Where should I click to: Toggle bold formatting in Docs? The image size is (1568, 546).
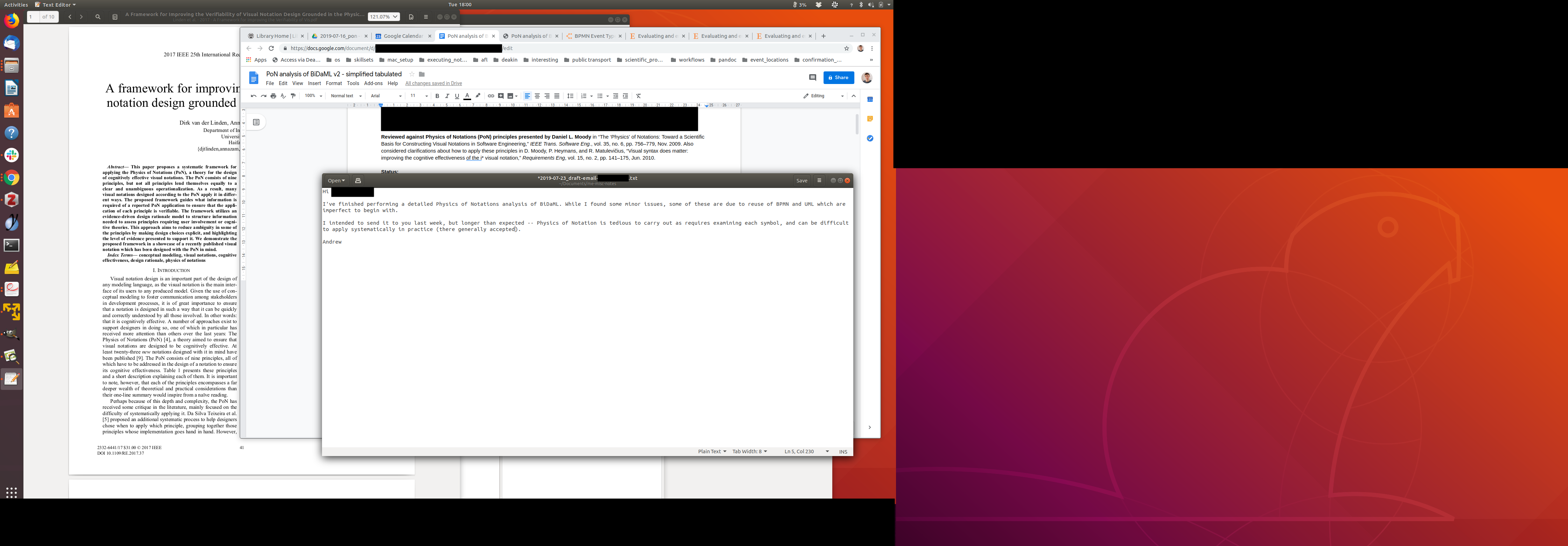point(437,96)
